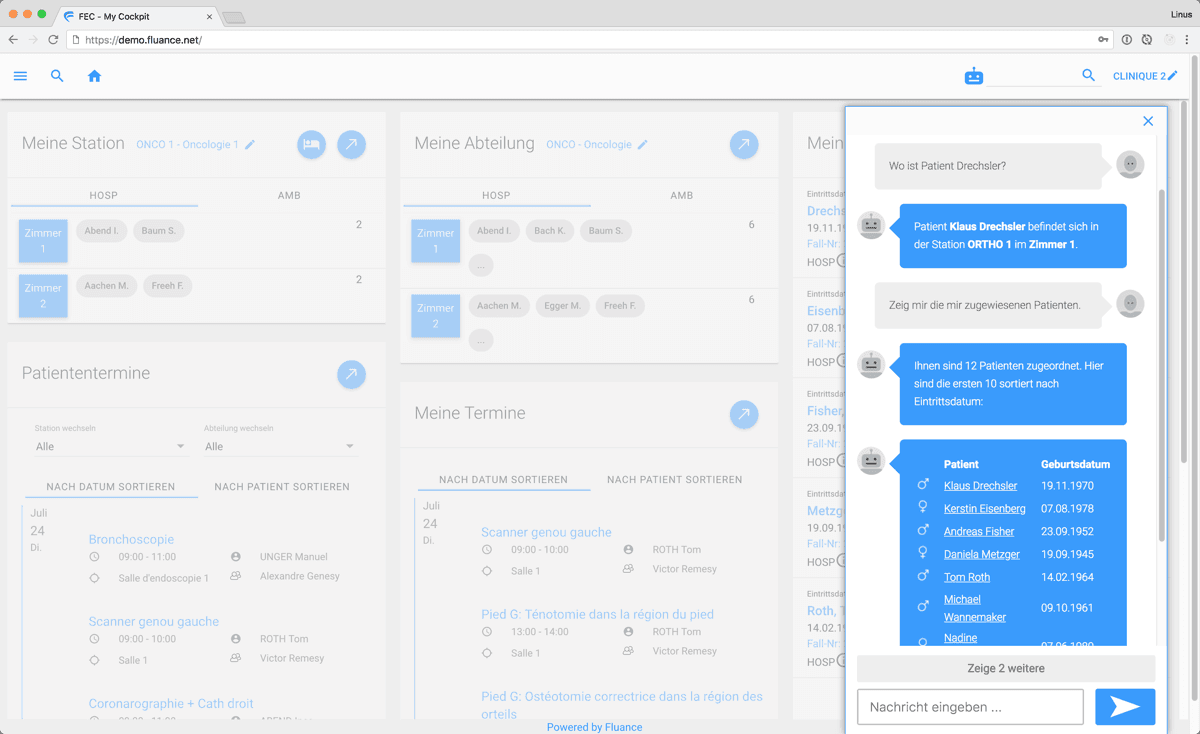Viewport: 1200px width, 734px height.
Task: Open Meine Abteilung with arrow icon
Action: (743, 145)
